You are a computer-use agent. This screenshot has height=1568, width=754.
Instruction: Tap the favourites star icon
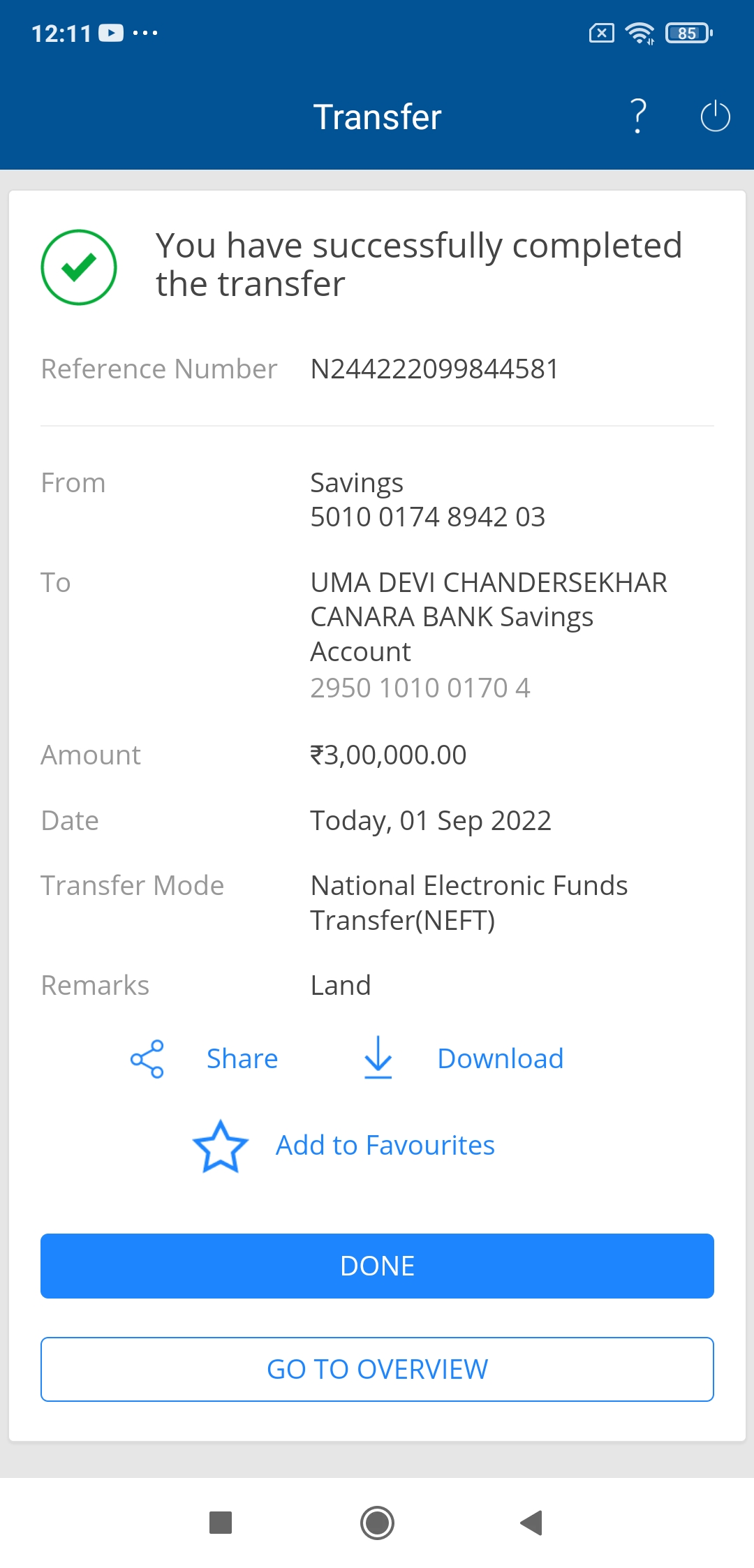coord(221,1146)
